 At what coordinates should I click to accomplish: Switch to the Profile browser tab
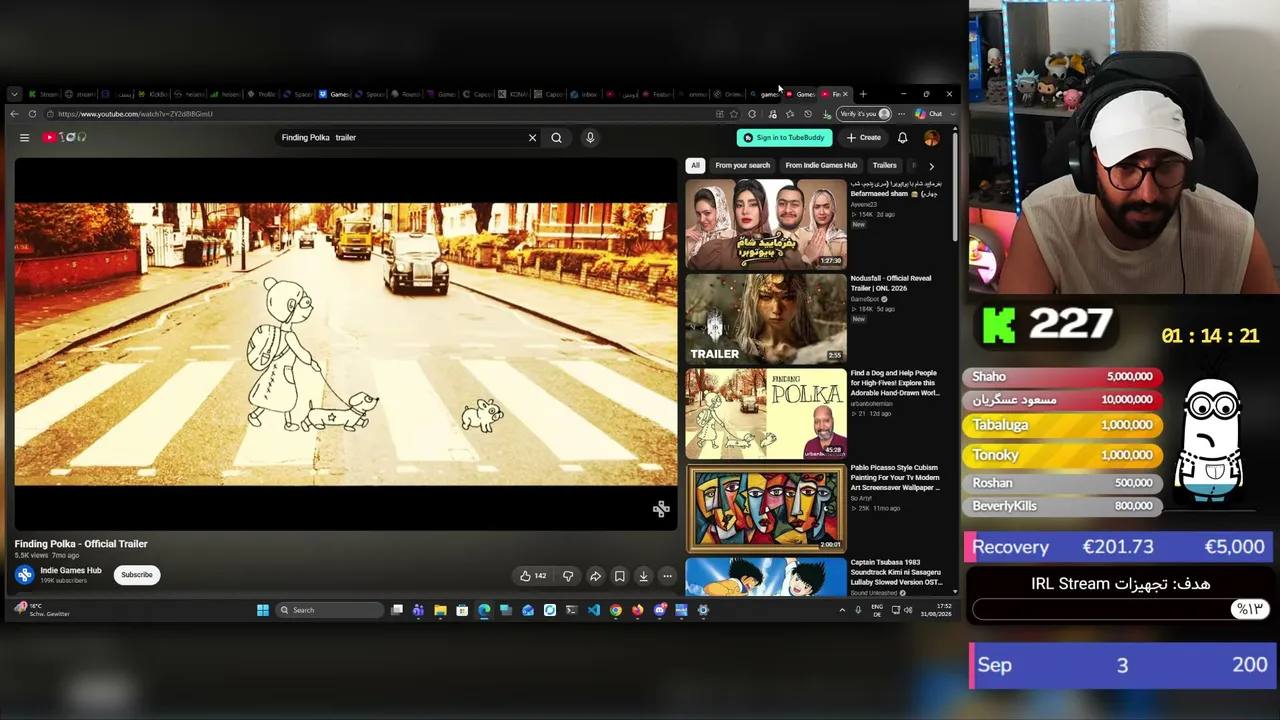pos(262,94)
